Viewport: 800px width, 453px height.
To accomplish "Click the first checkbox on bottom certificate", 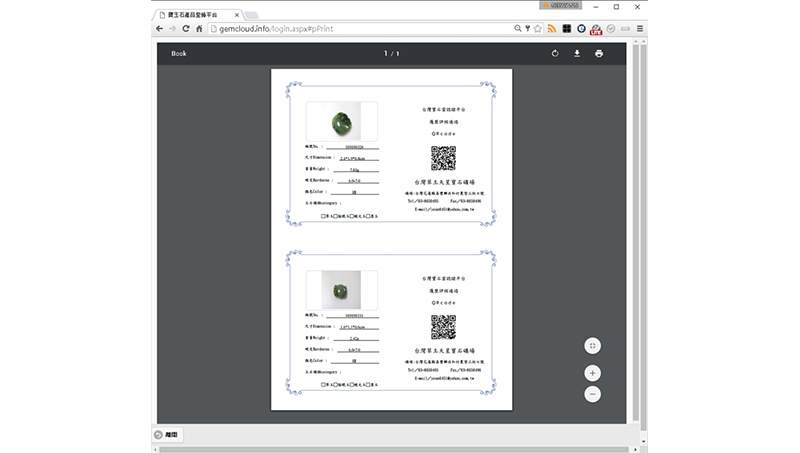I will point(323,384).
